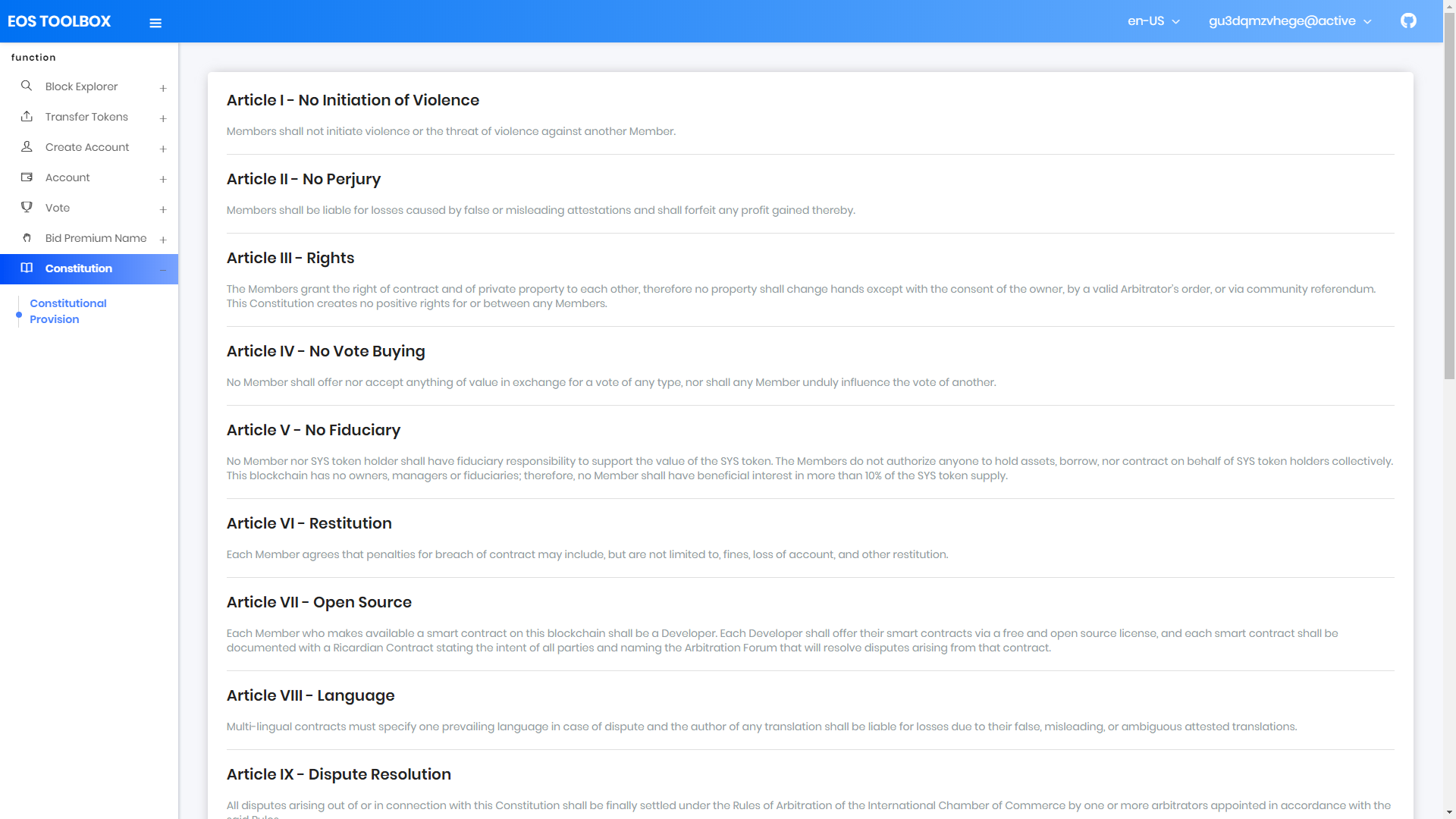Click the Create Account person icon
Image resolution: width=1456 pixels, height=819 pixels.
[x=27, y=146]
